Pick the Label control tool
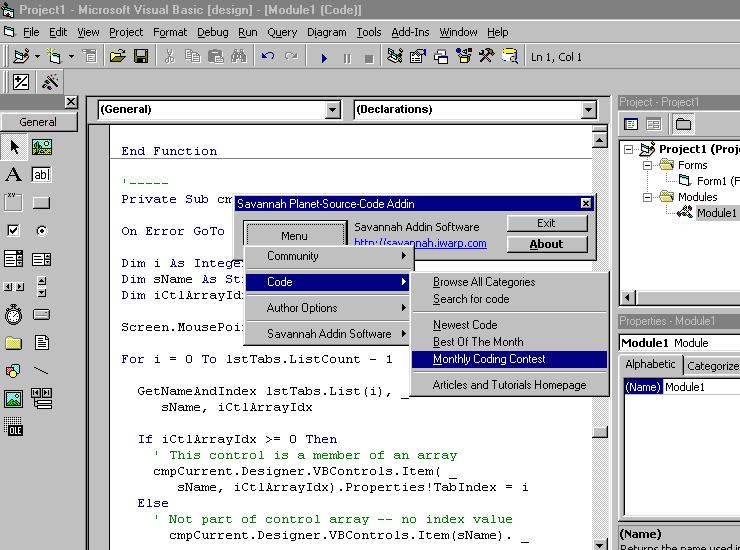 (x=14, y=175)
